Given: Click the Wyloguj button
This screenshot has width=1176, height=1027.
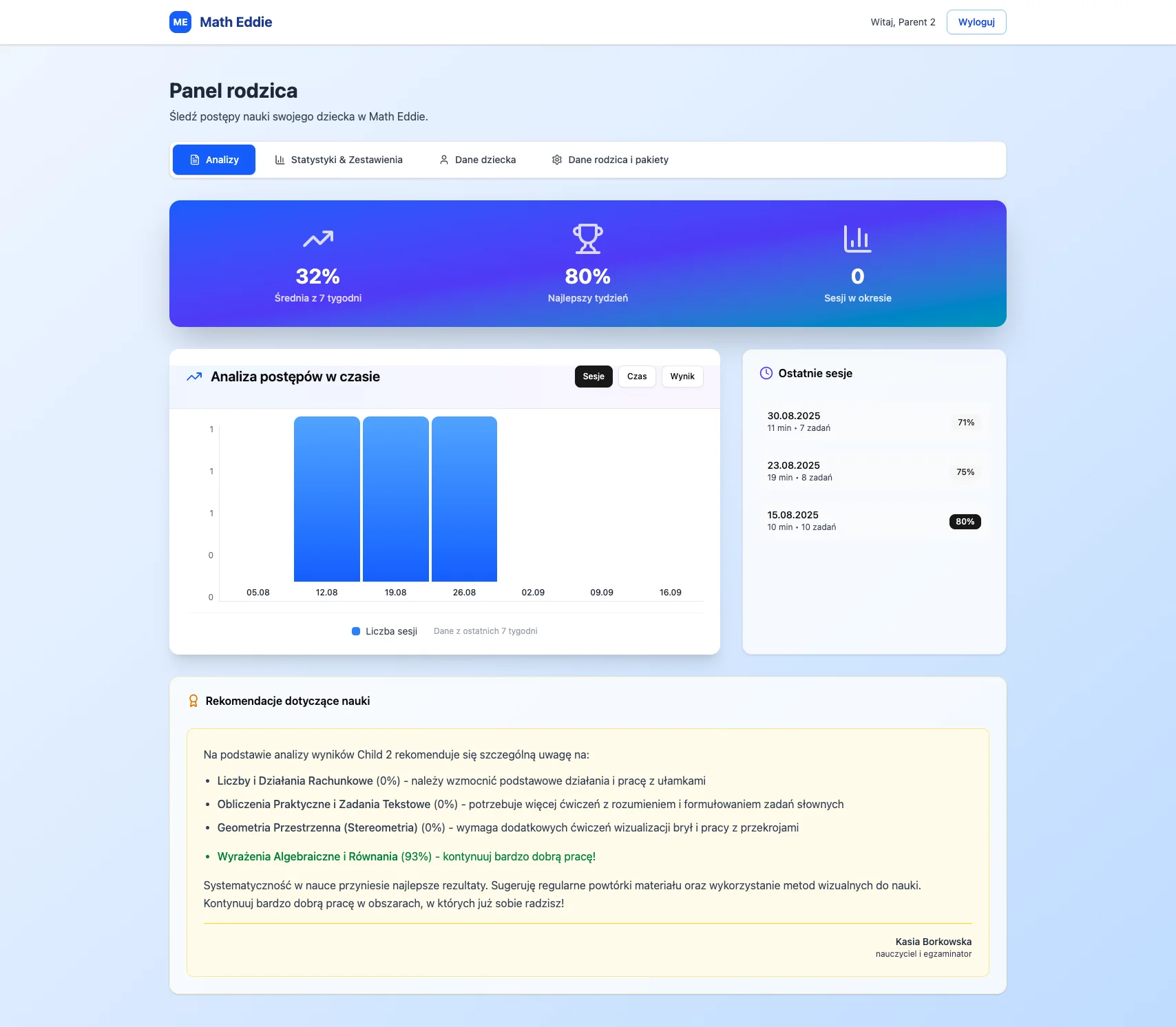Looking at the screenshot, I should click(x=976, y=21).
